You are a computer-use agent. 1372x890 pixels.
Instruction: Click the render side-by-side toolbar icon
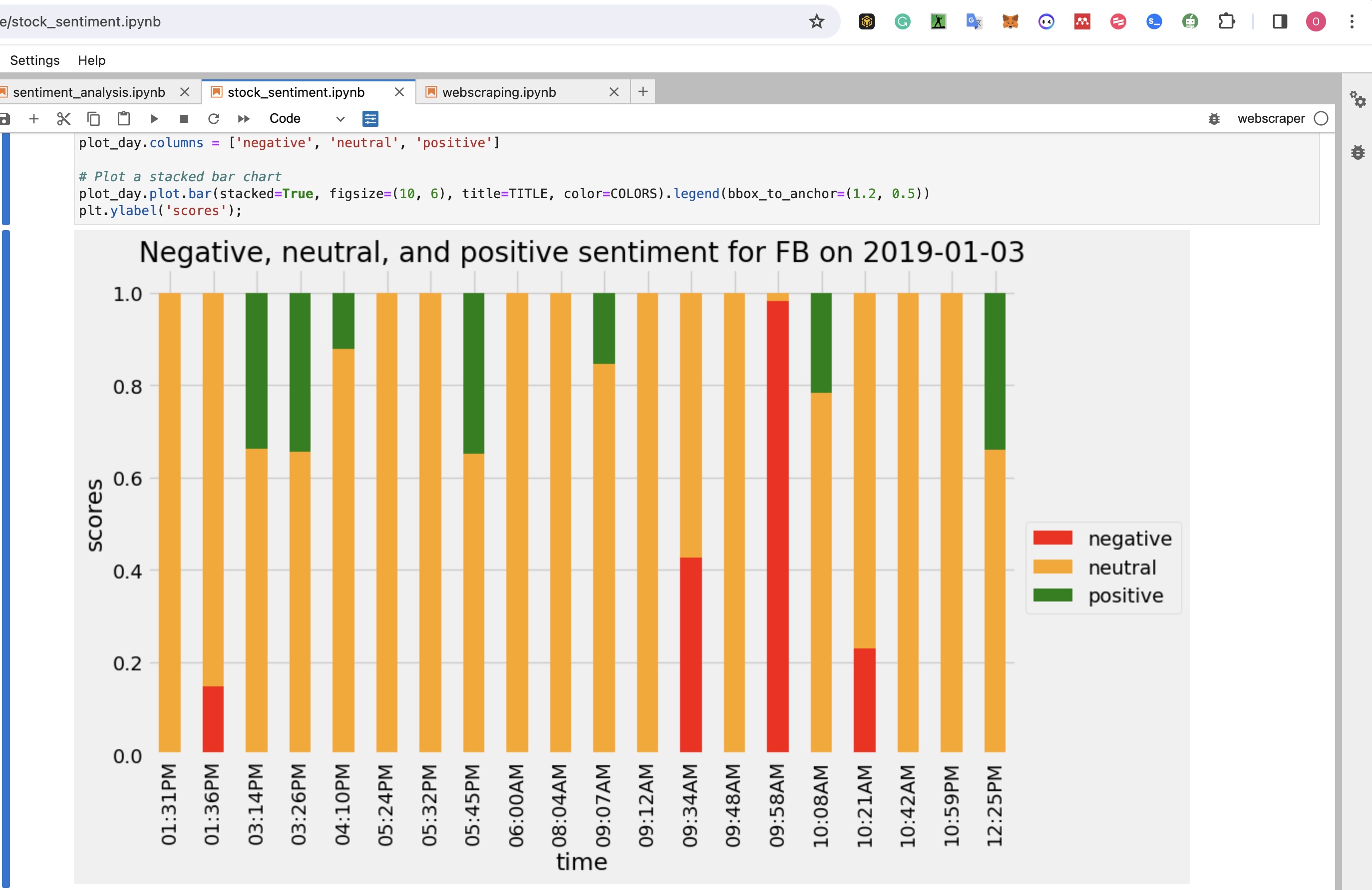[x=370, y=119]
